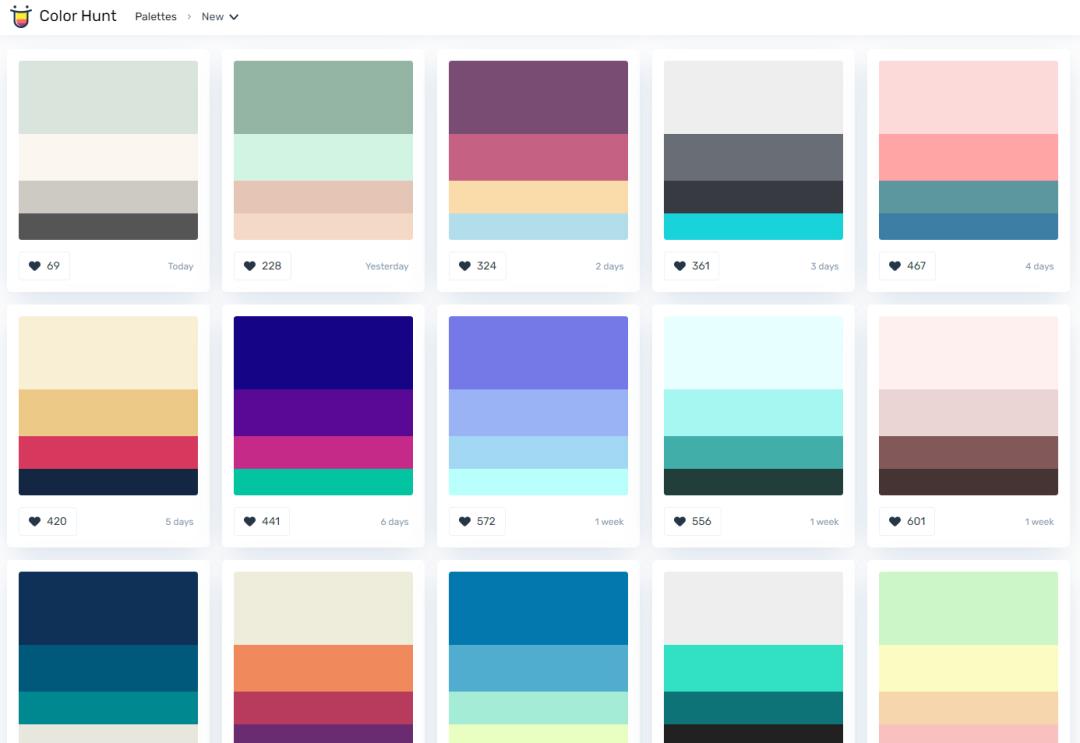Select the dark navy blue swatch in 441-likes palette
The width and height of the screenshot is (1080, 743).
tap(323, 352)
